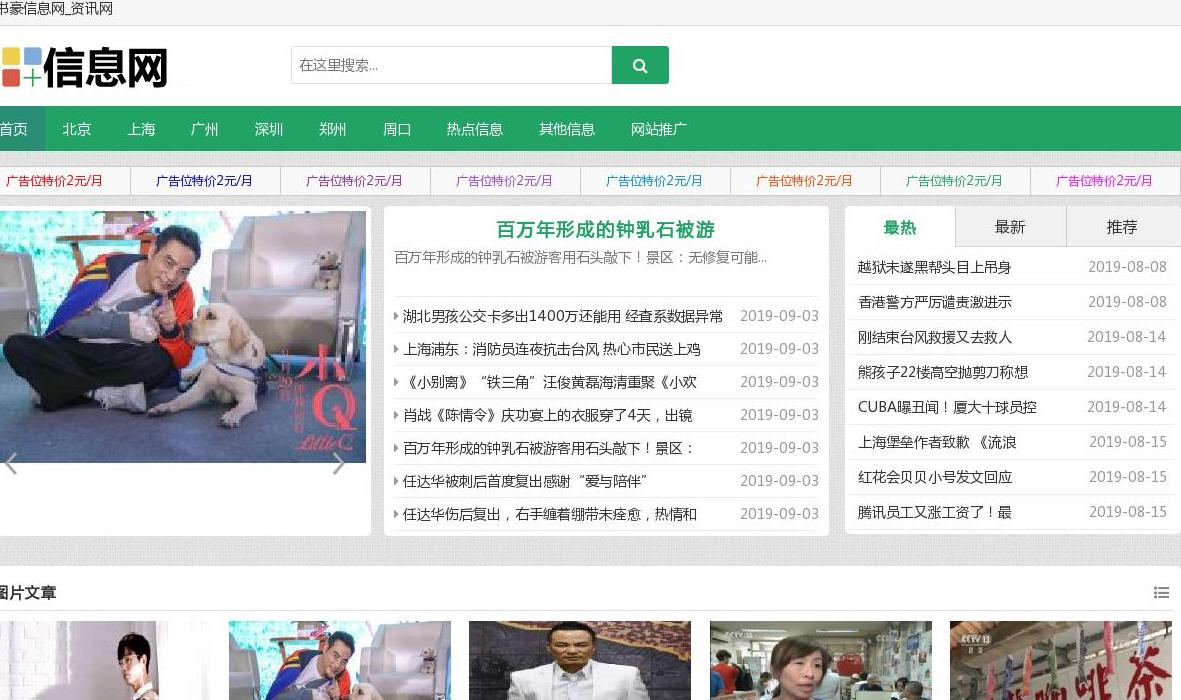Screen dimensions: 1181x700
Task: Switch to the 推荐 tab
Action: pyautogui.click(x=1121, y=227)
